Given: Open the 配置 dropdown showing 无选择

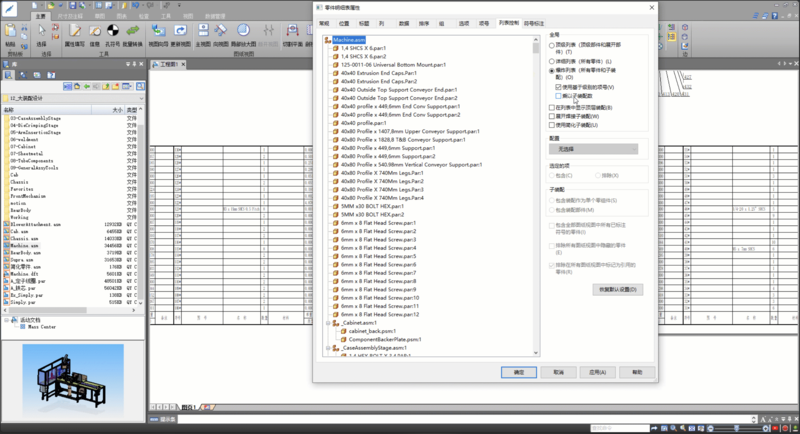Looking at the screenshot, I should click(x=593, y=149).
